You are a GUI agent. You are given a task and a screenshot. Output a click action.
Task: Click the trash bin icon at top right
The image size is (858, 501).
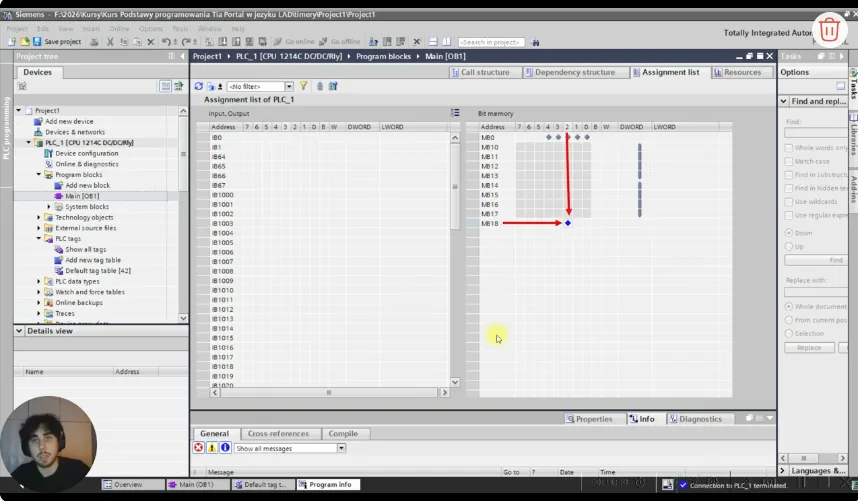pos(829,30)
